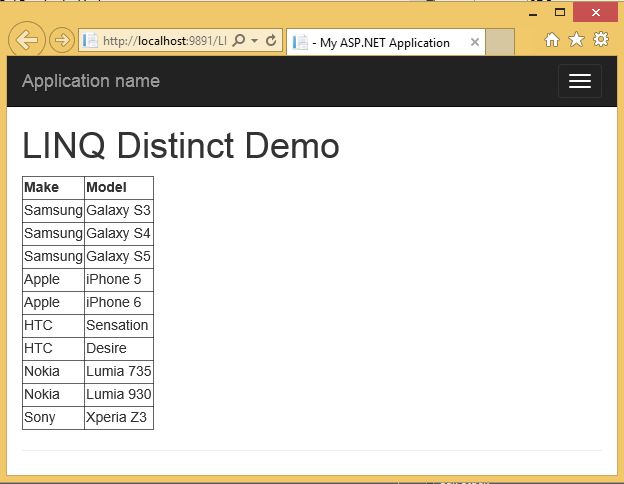Toggle the hamburger navigation menu
The image size is (624, 484).
[580, 81]
